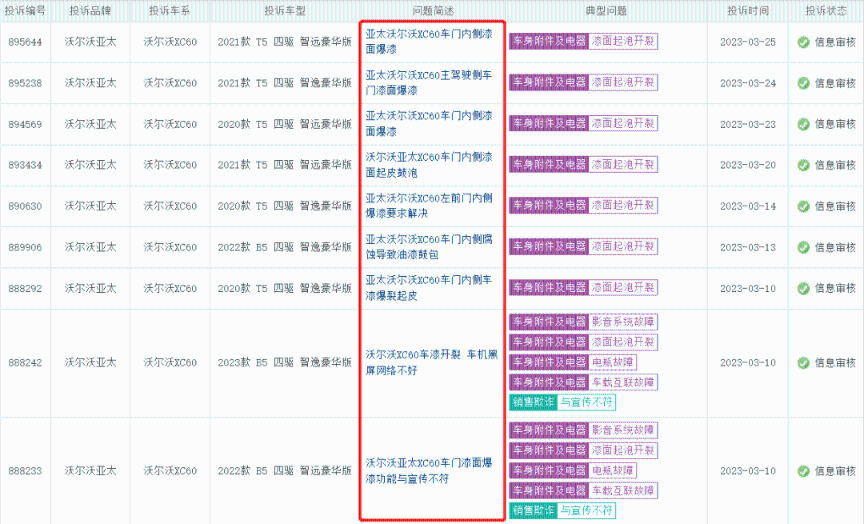Click the 电瓶故障 tag in row 888242
This screenshot has width=864, height=524.
click(x=613, y=362)
